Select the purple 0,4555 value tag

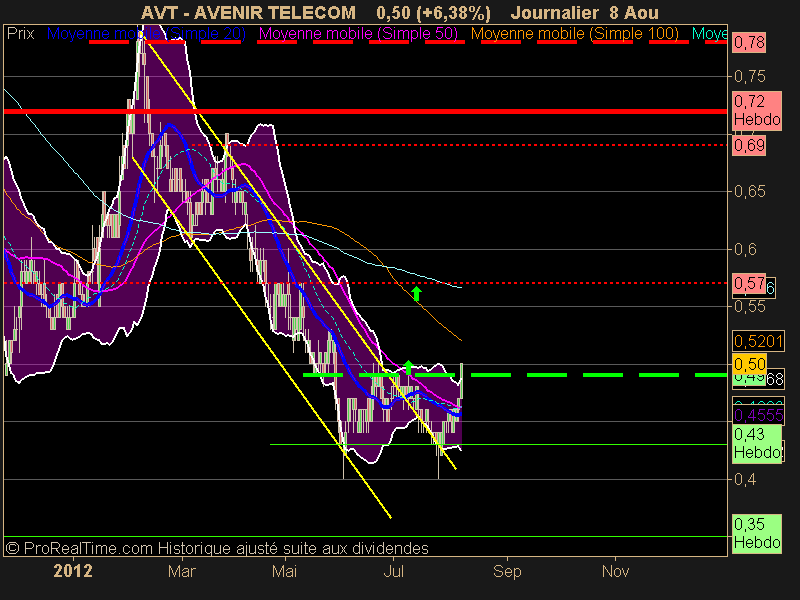click(x=758, y=415)
